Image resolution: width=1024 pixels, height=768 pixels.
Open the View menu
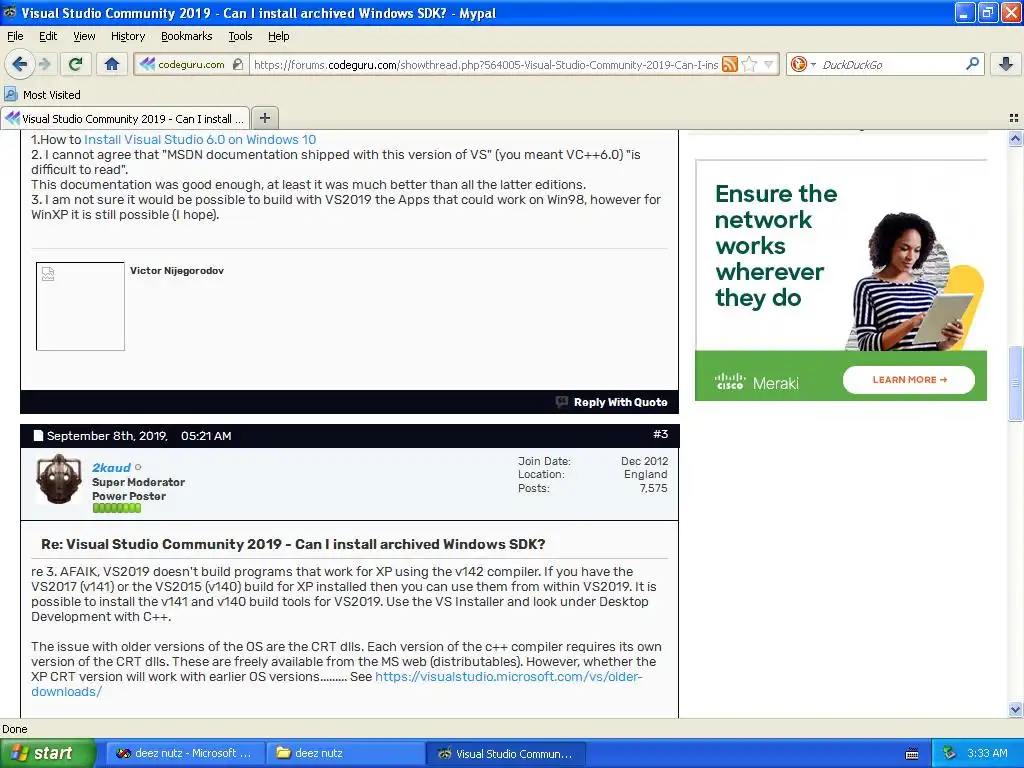point(84,36)
